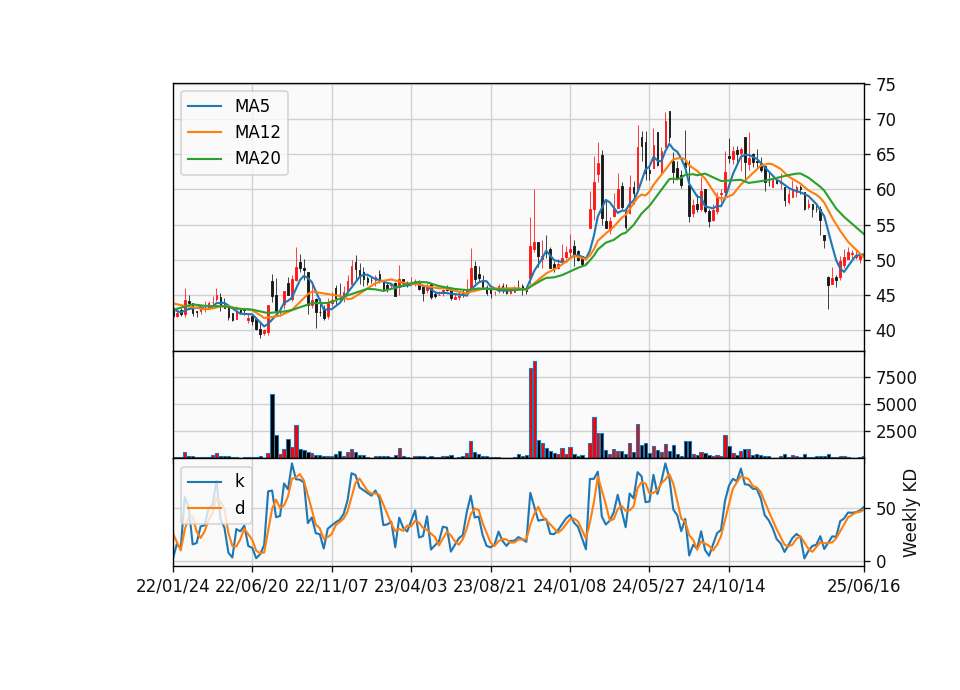Screen dimensions: 960x690
Task: Click the 0 tick on KD axis
Action: [x=881, y=561]
